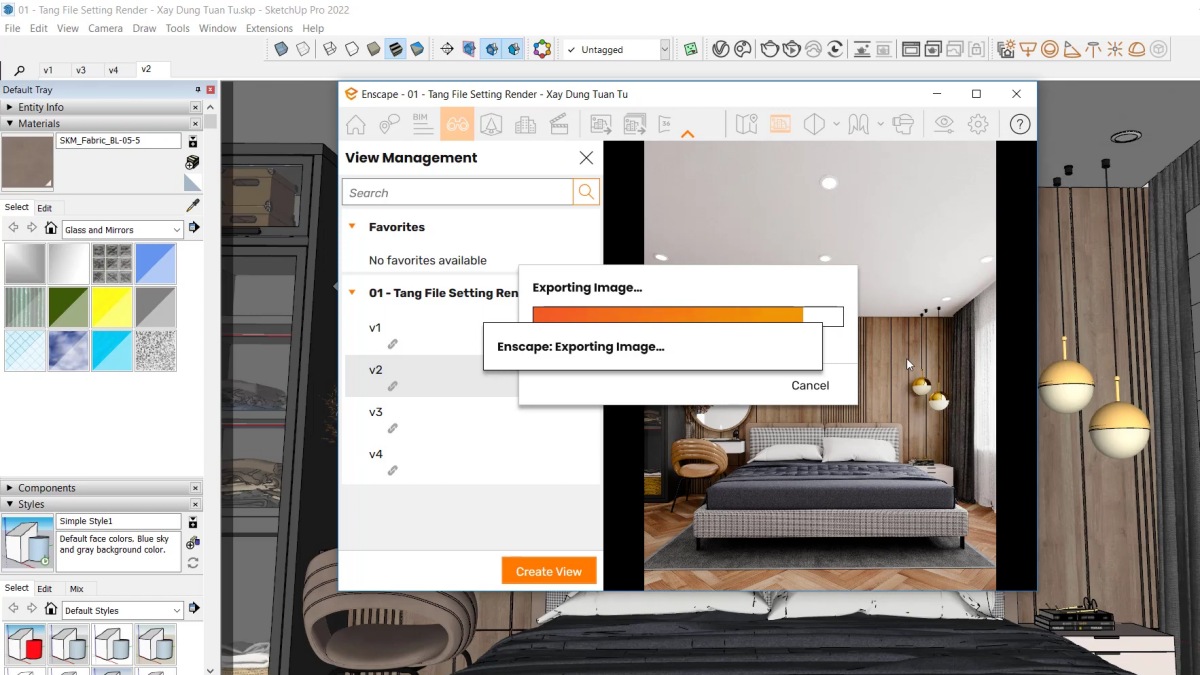
Task: Open the Camera menu
Action: coord(105,28)
